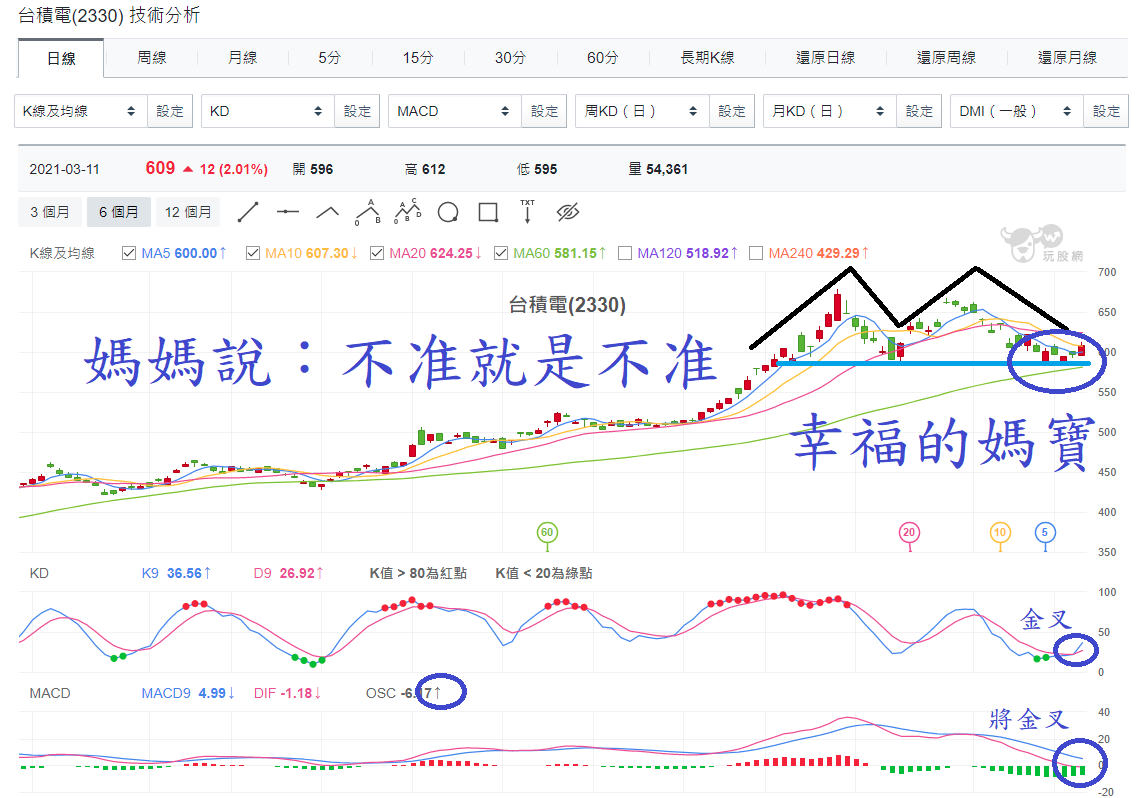The image size is (1136, 798).
Task: Select the 3 個月 range button
Action: (x=50, y=212)
